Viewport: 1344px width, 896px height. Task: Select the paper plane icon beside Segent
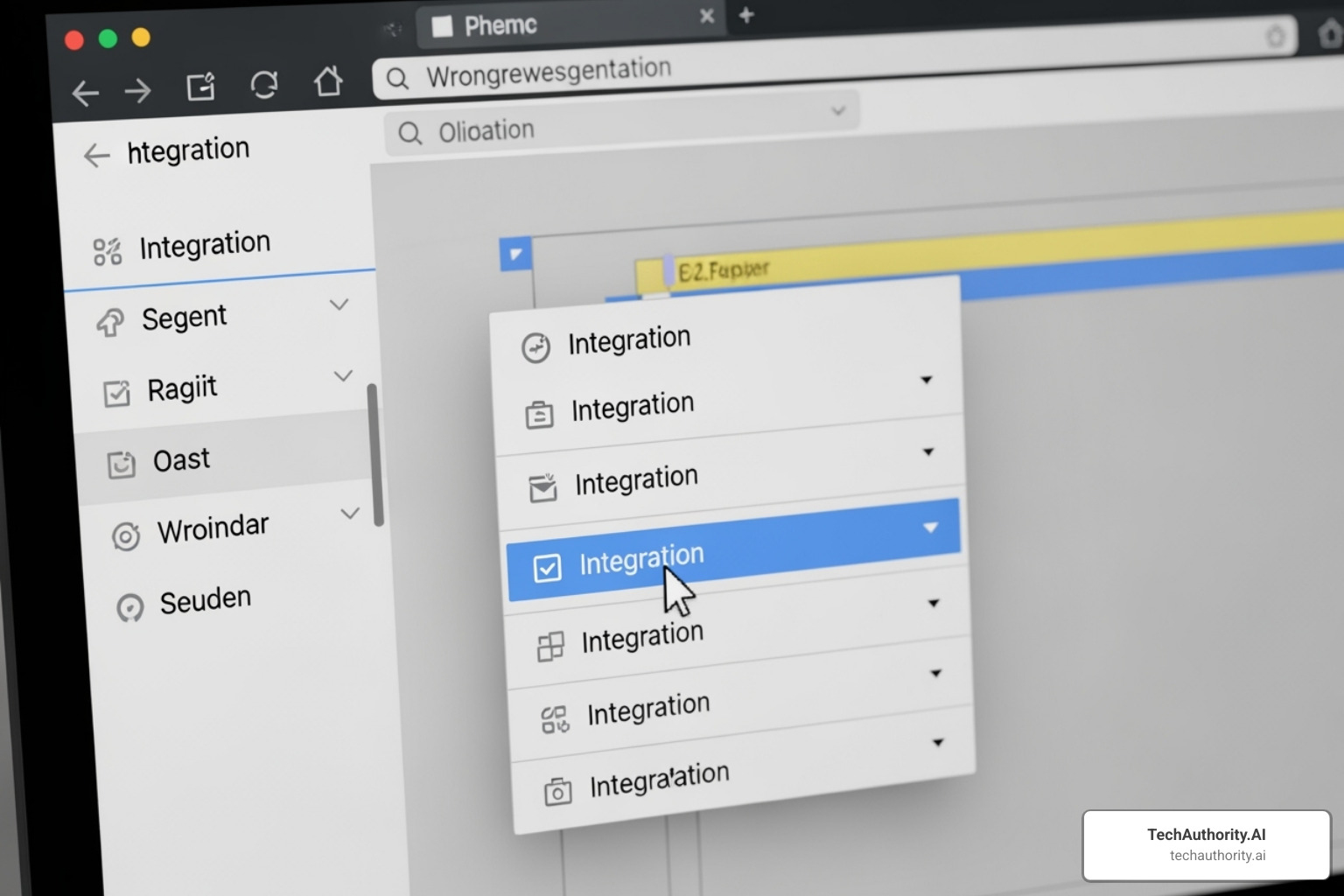pos(108,323)
